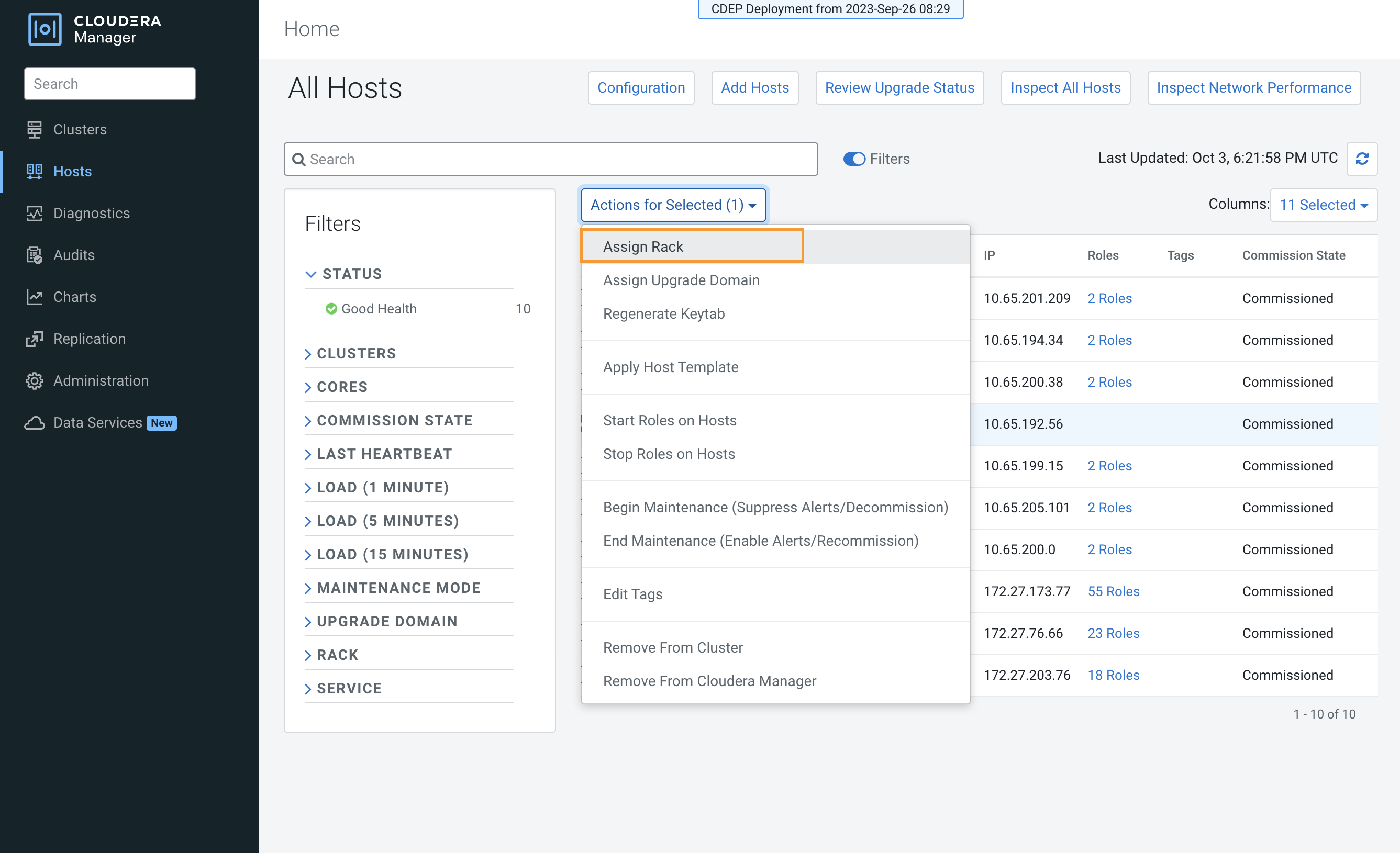Screen dimensions: 1400x853
Task: Click the Administration gear icon
Action: coord(34,381)
